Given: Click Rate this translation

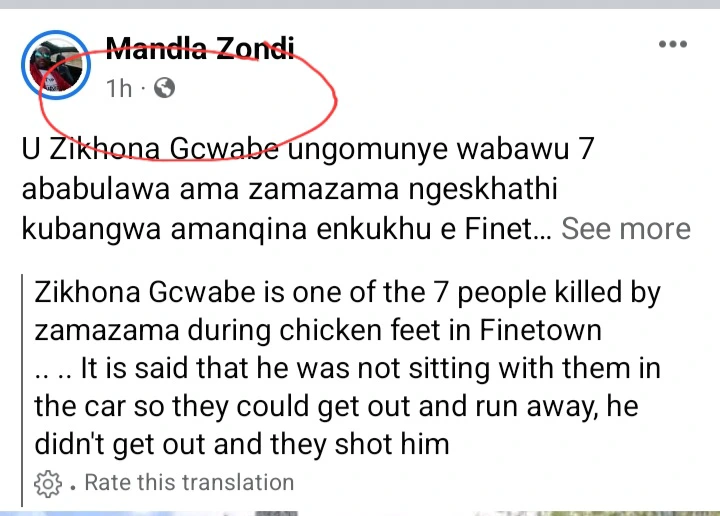Looking at the screenshot, I should (x=189, y=482).
